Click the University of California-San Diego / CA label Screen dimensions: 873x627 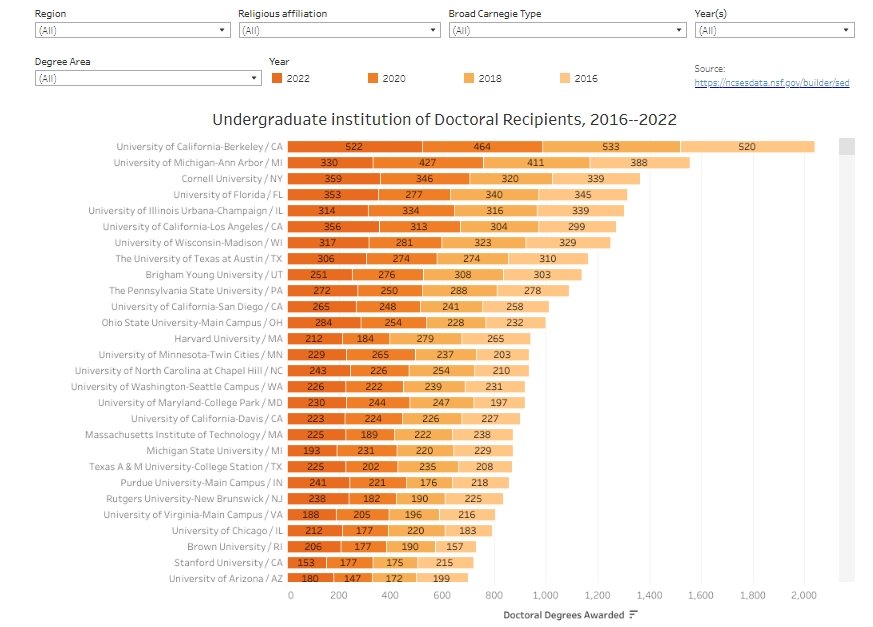[x=197, y=307]
